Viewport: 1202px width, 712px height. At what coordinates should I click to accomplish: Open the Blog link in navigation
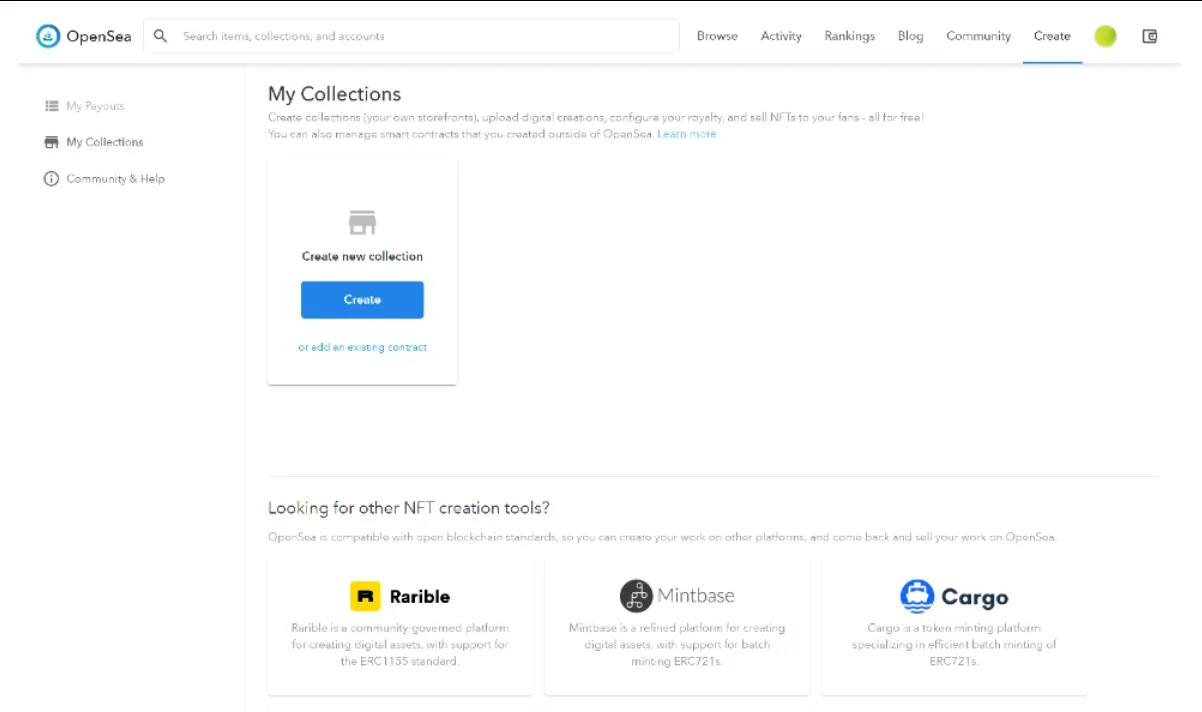911,36
